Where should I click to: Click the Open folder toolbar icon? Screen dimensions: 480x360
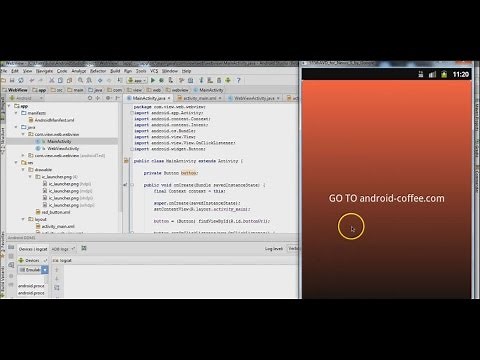[x=3, y=80]
